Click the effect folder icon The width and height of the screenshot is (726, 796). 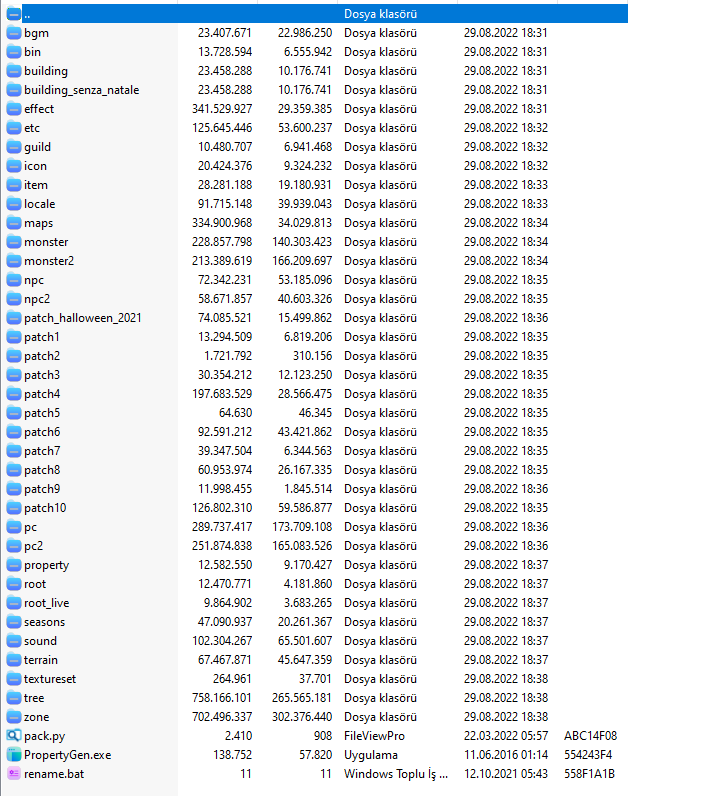click(x=14, y=109)
